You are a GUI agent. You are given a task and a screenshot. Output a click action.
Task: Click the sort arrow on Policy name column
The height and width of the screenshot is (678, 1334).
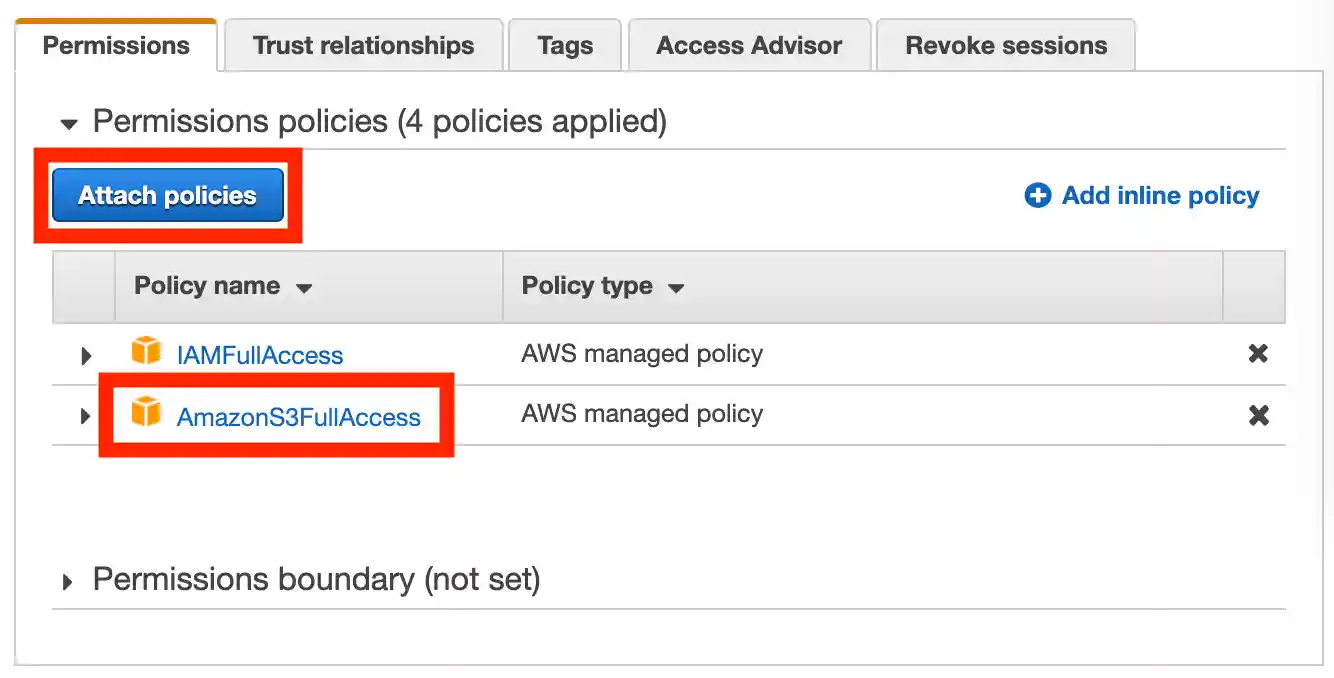click(x=305, y=287)
